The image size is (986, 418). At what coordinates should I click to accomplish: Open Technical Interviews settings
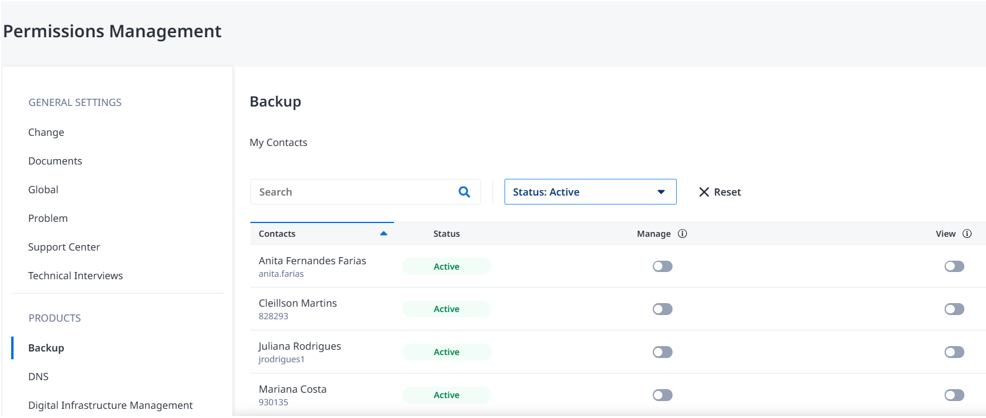click(x=75, y=275)
